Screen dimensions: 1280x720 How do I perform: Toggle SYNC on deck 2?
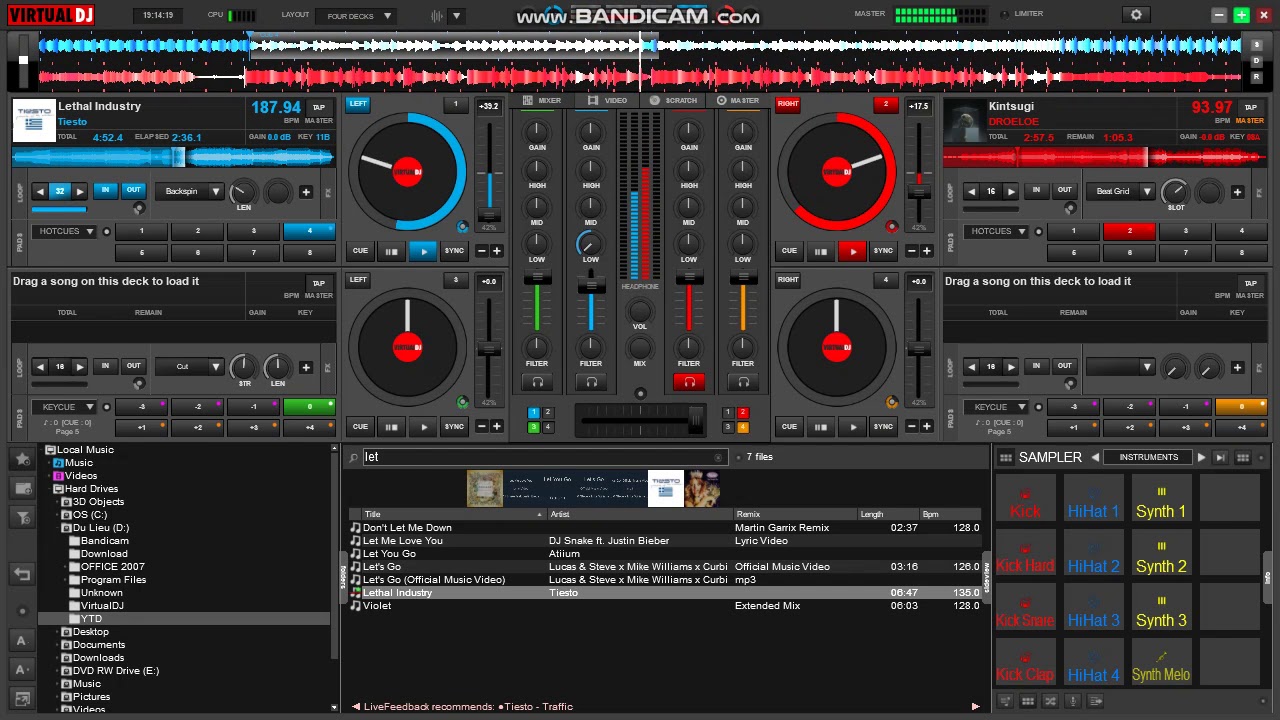[x=883, y=251]
